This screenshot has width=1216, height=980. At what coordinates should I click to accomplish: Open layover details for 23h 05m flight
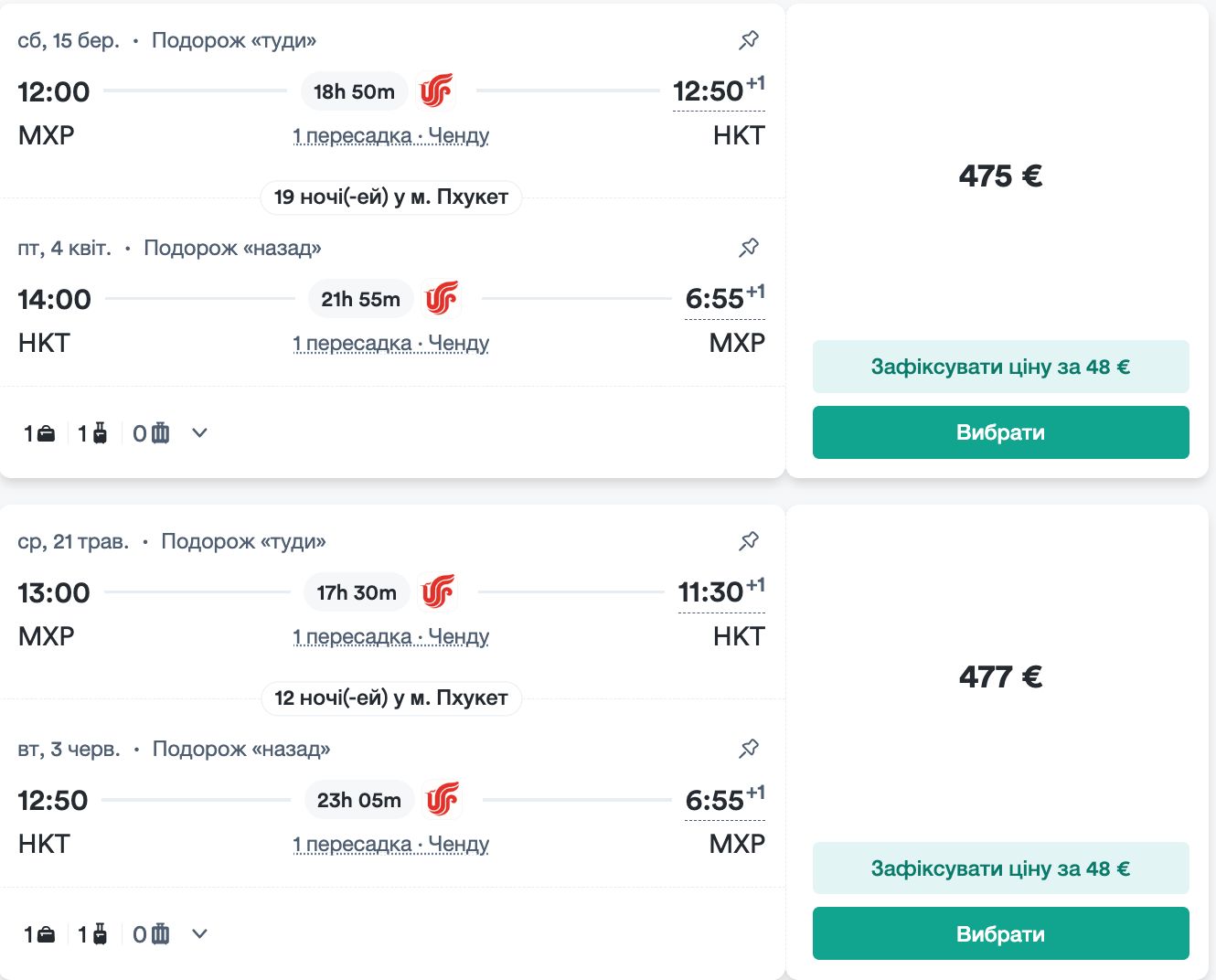(x=390, y=845)
